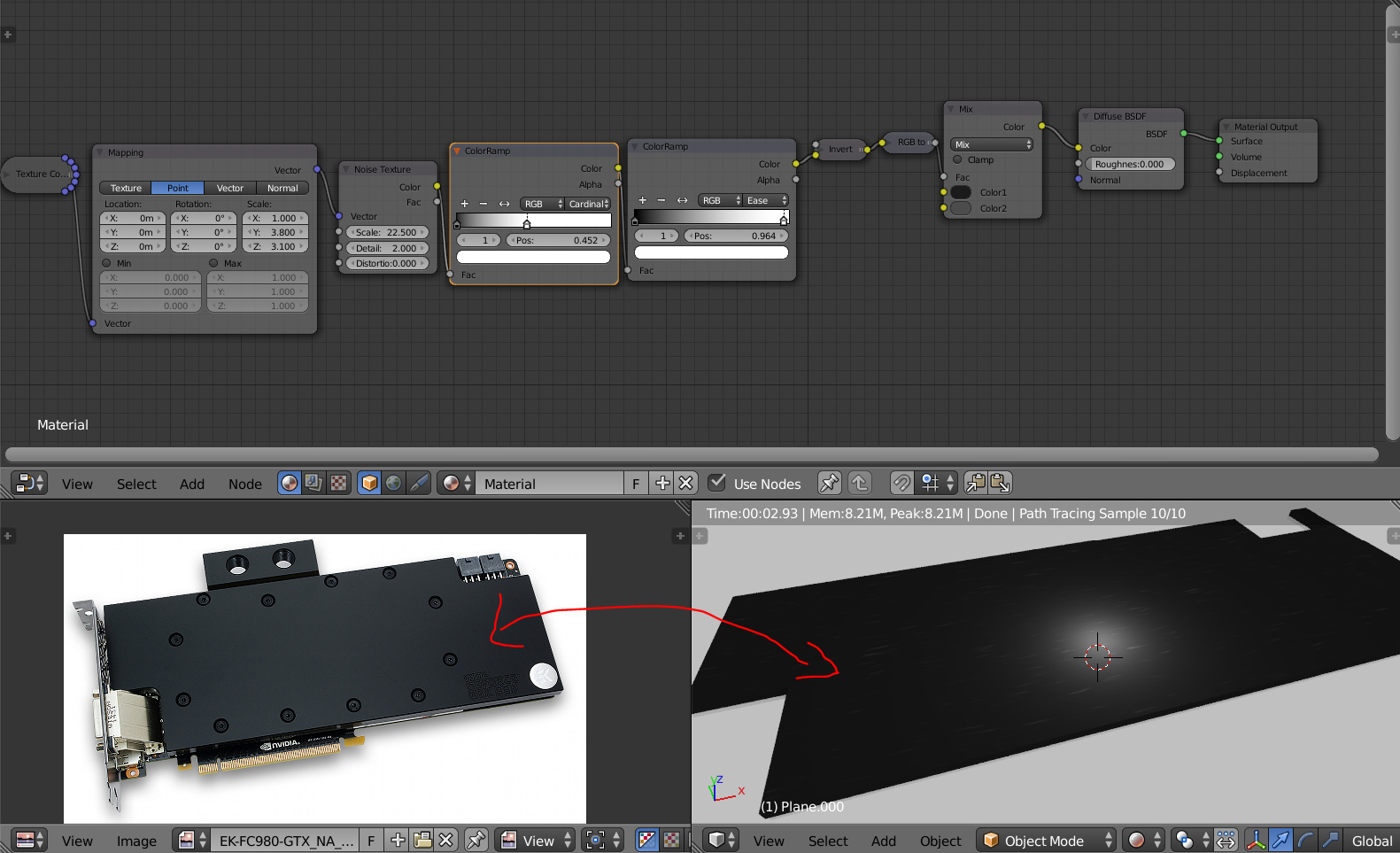
Task: Enable translate manipulator arrow in 3D view
Action: pyautogui.click(x=1280, y=840)
